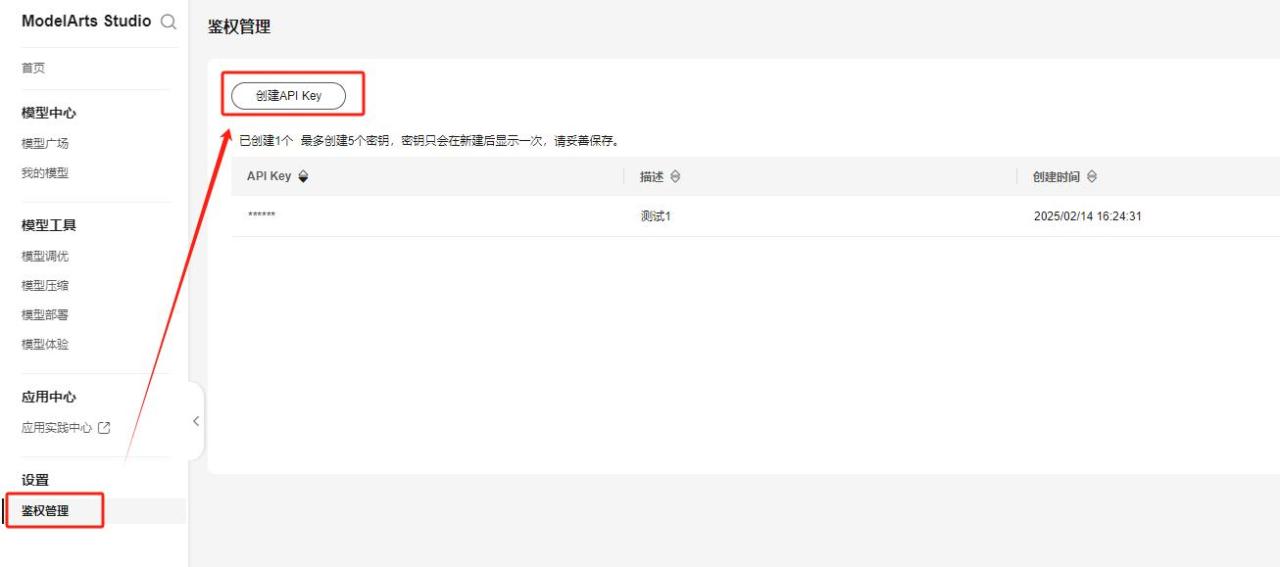Image resolution: width=1280 pixels, height=567 pixels.
Task: Sort by 描述 column icon
Action: (x=675, y=177)
